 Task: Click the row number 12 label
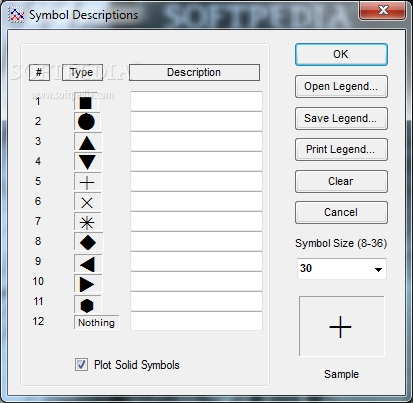tap(38, 321)
